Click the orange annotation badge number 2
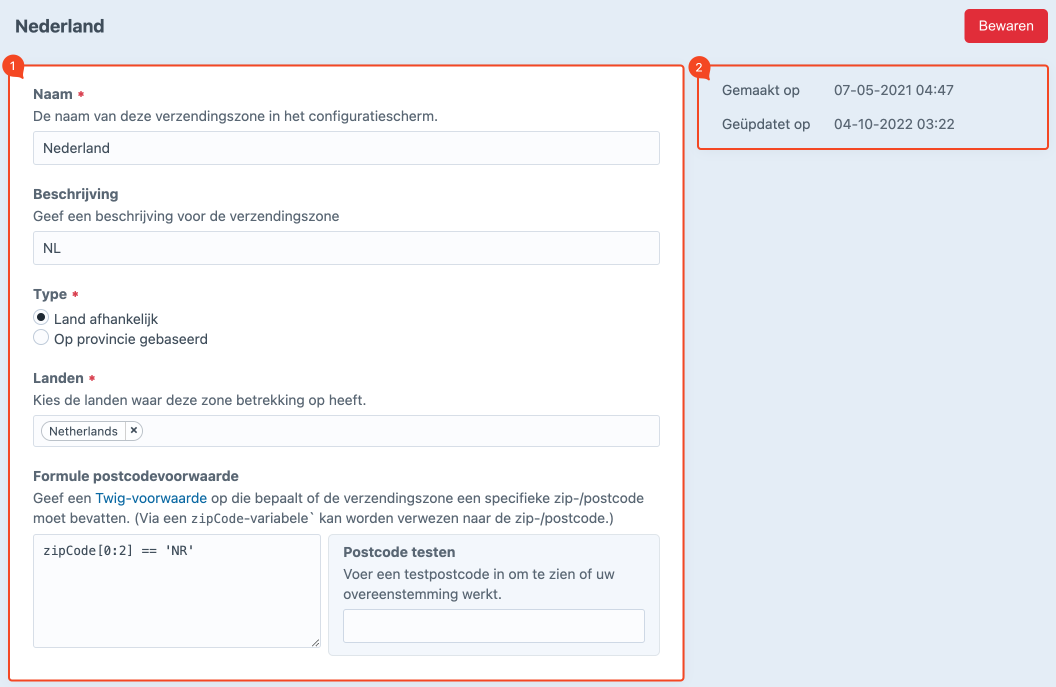Image resolution: width=1056 pixels, height=687 pixels. pos(700,68)
